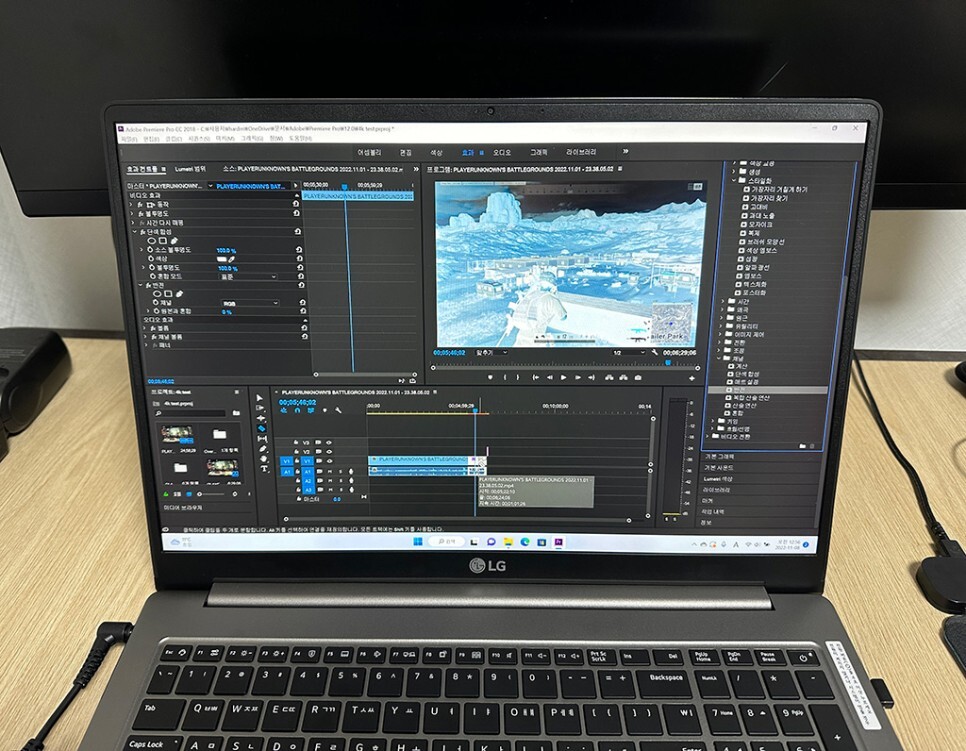Toggle V3 track lock
Screen dimensions: 966x751
(x=296, y=442)
